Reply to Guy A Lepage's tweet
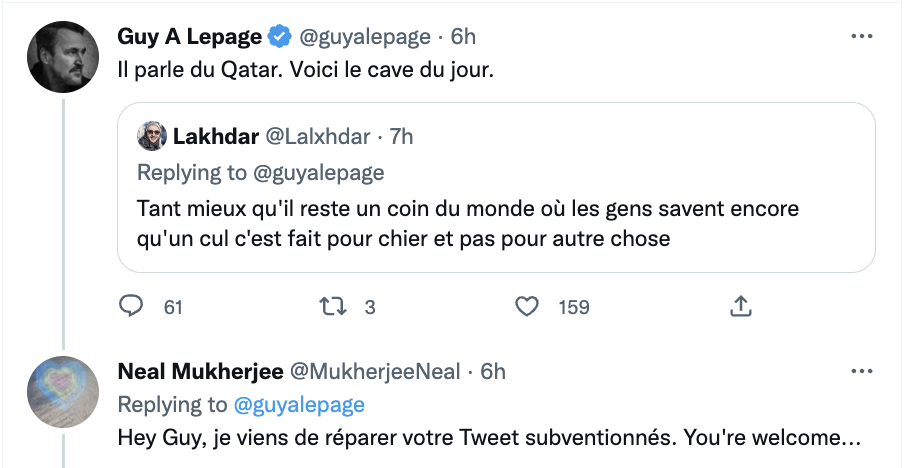912x468 pixels. click(131, 306)
